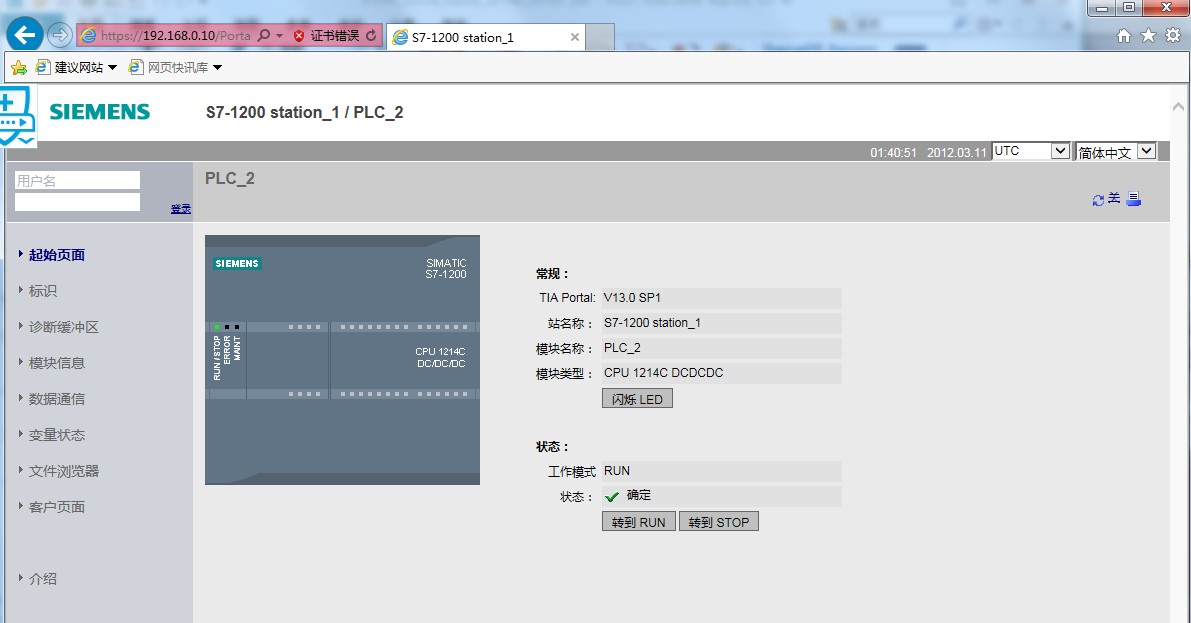Click the 'PLC_2' module name value
The height and width of the screenshot is (623, 1191).
pyautogui.click(x=622, y=348)
